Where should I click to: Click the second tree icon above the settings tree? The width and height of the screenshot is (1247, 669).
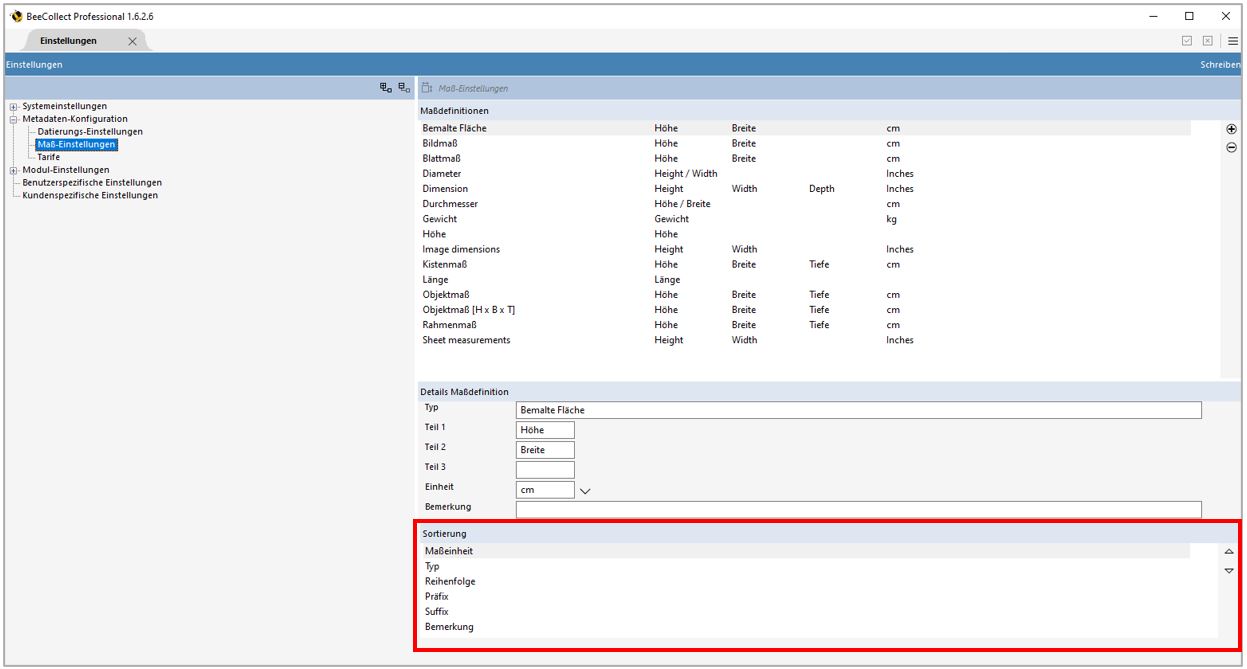[x=403, y=88]
